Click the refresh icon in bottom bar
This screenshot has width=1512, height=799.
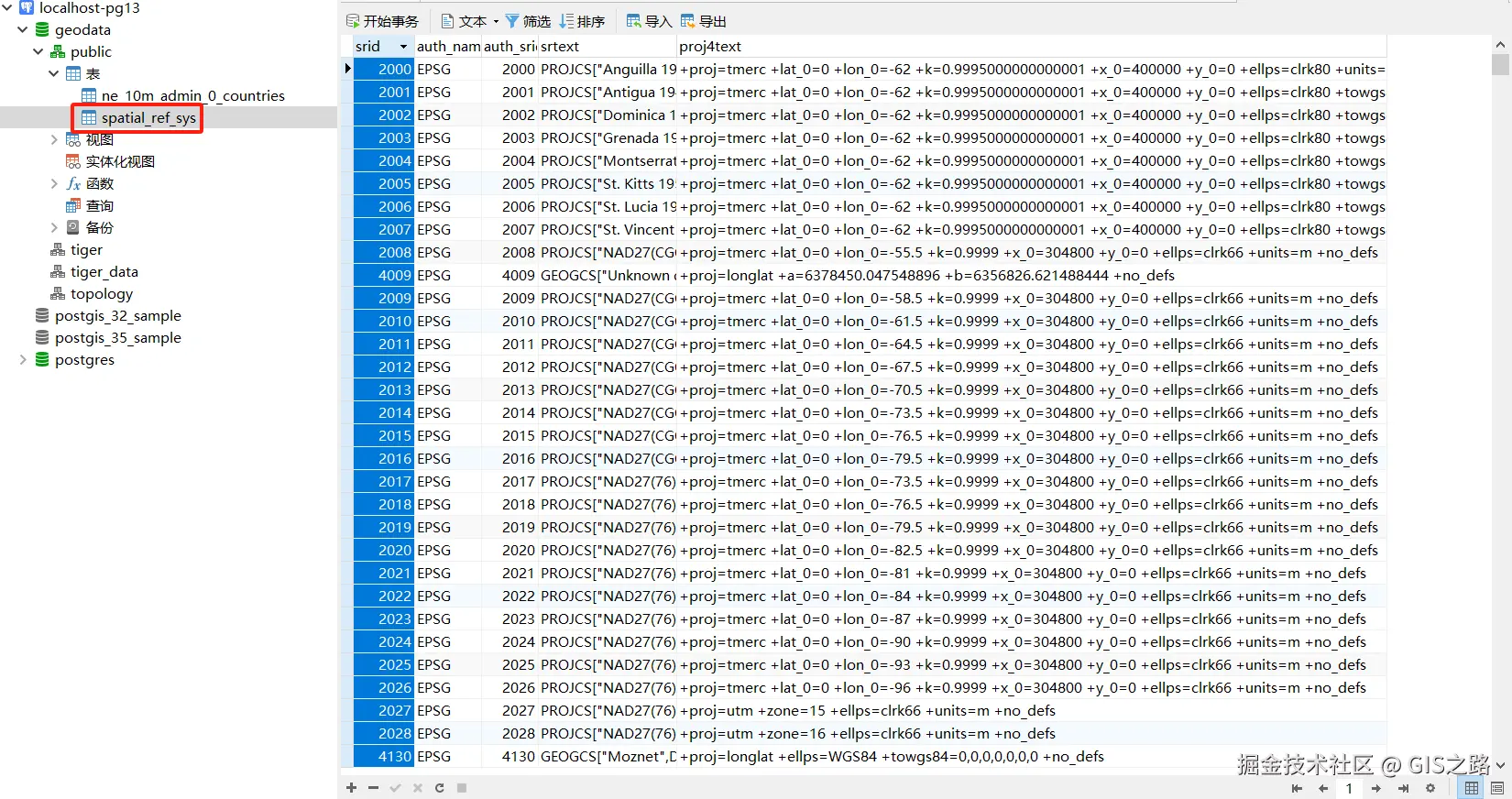coord(439,788)
